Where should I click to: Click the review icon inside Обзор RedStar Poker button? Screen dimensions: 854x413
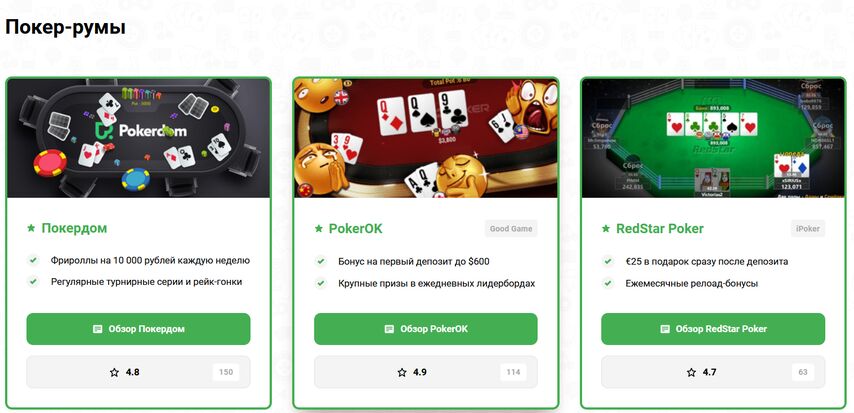(x=665, y=329)
